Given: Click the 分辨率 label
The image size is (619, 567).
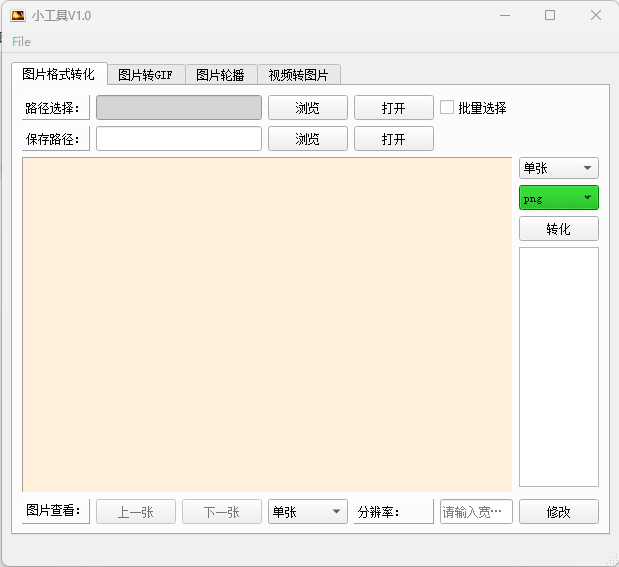Looking at the screenshot, I should (x=394, y=512).
